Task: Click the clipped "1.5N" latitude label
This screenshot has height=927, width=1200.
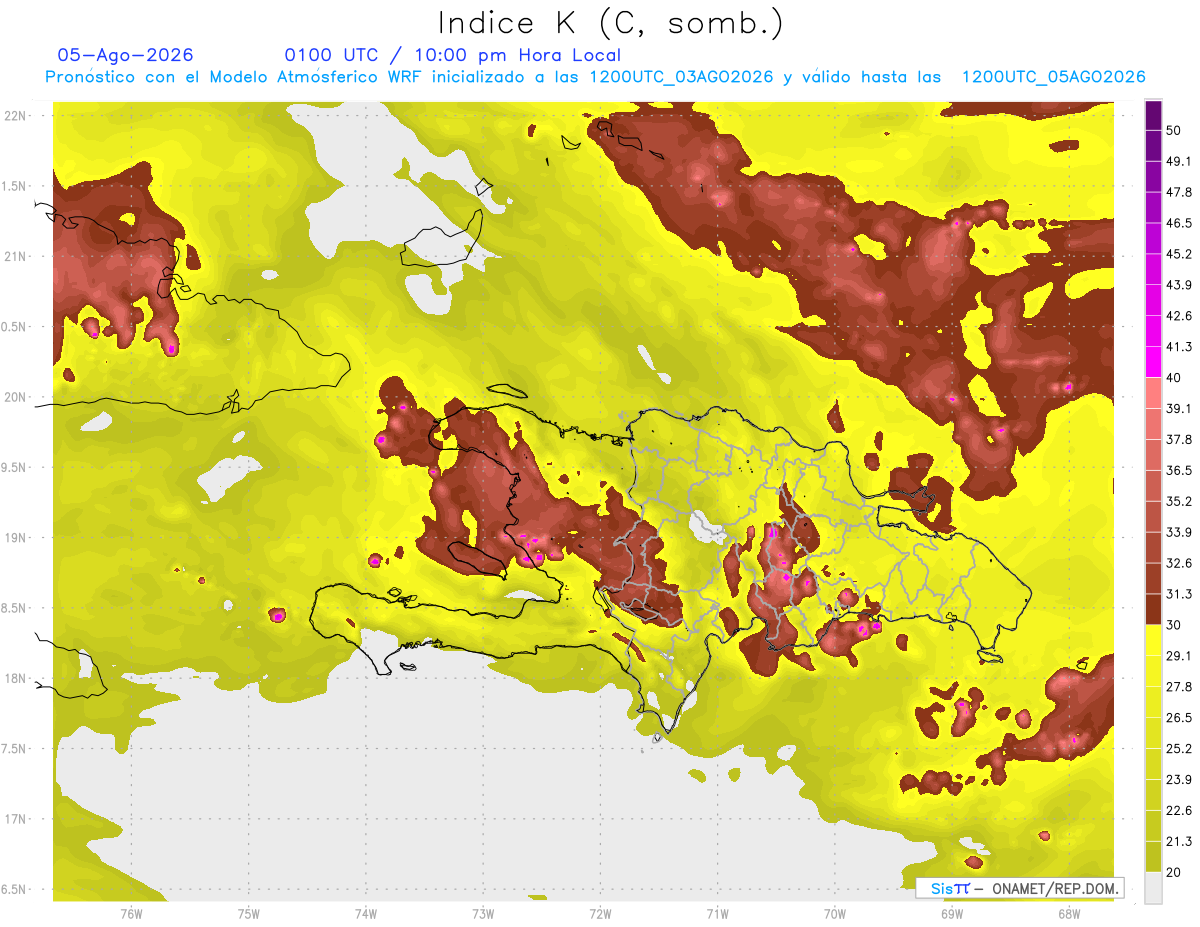Action: point(15,186)
